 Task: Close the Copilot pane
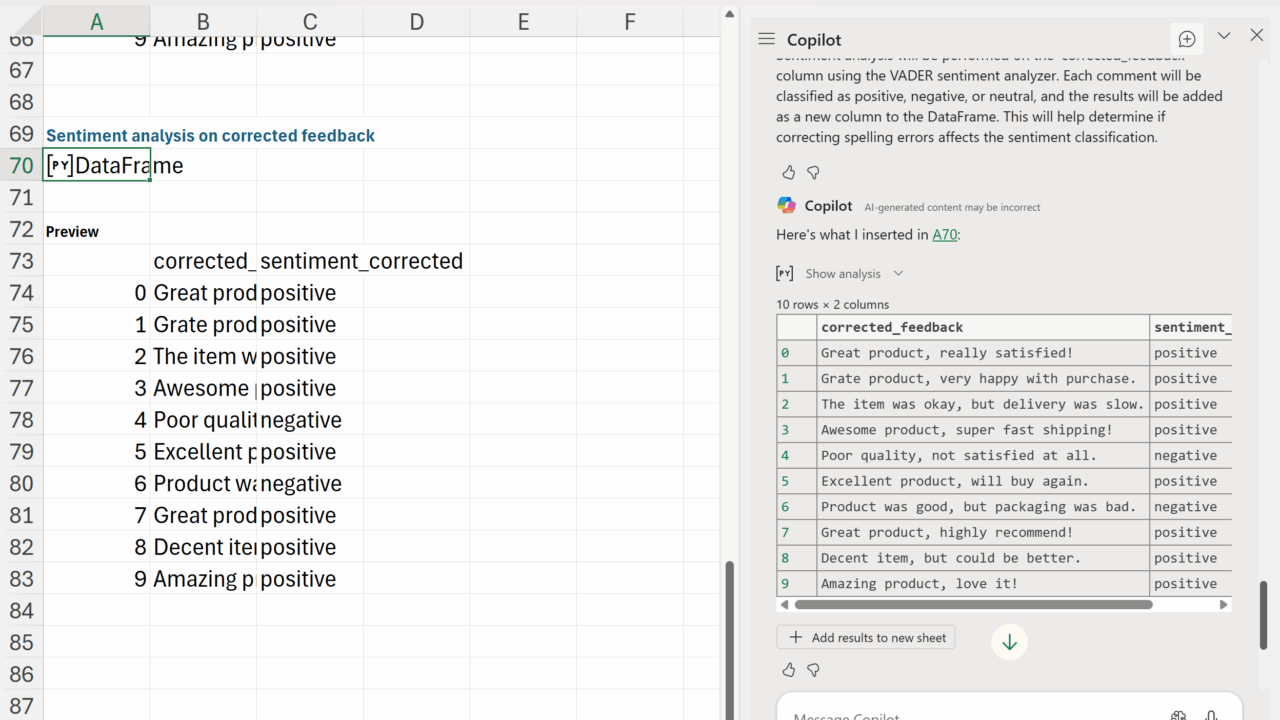tap(1257, 36)
